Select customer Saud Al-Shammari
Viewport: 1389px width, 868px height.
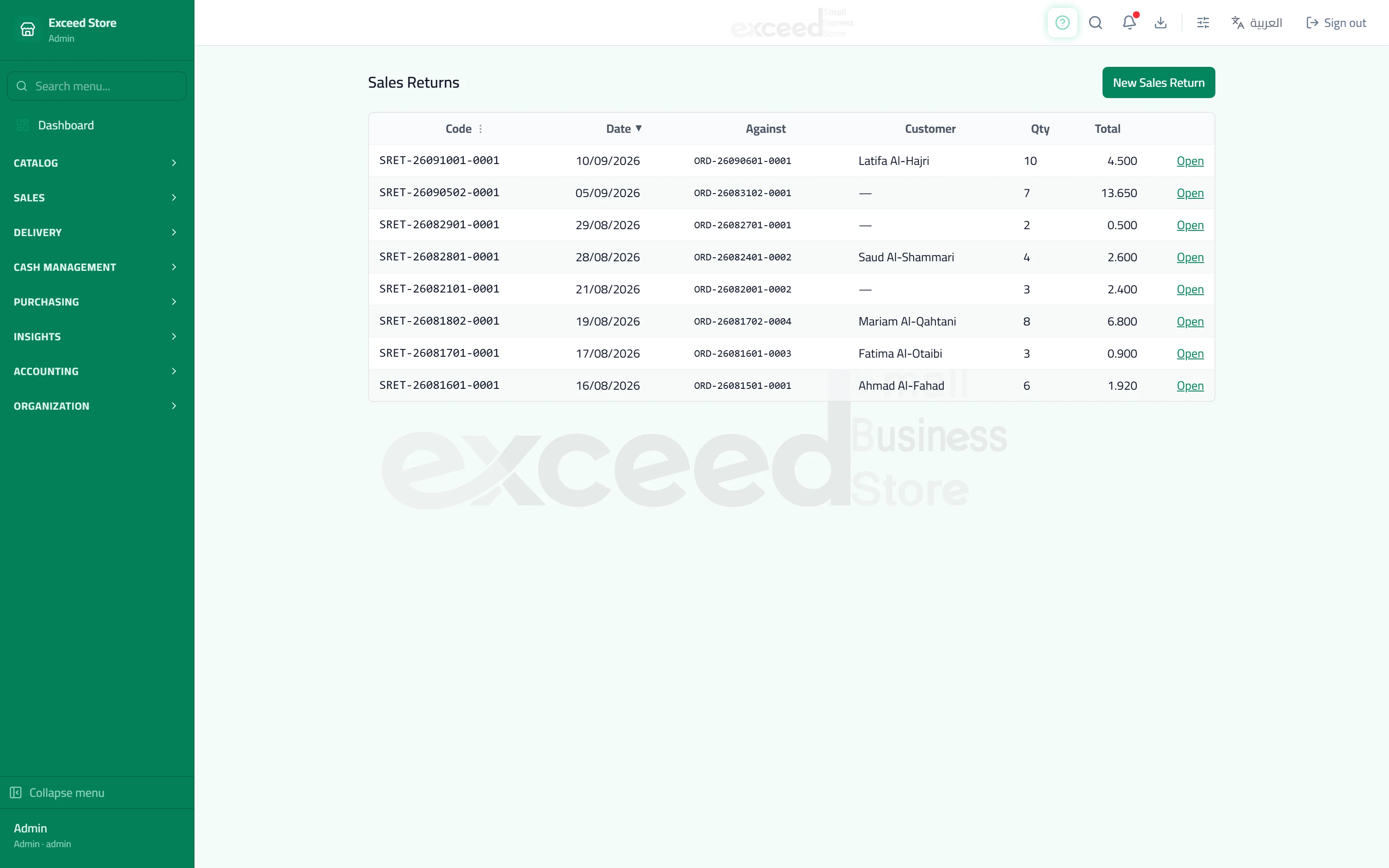pos(906,258)
